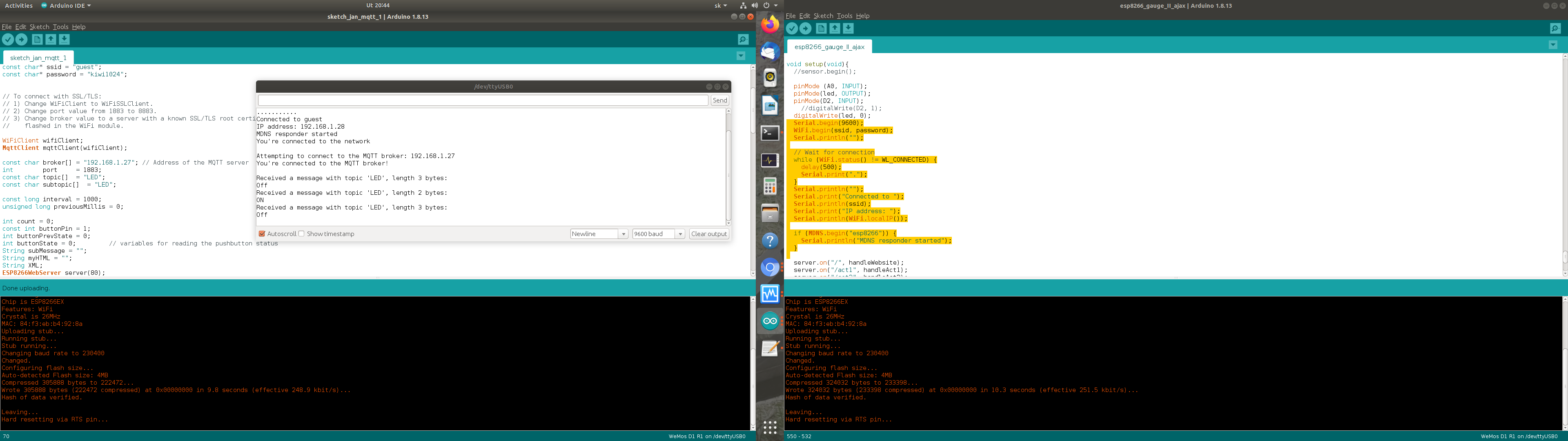Click the New sketch icon in the right window
Screen dimensions: 1568x441
[x=821, y=29]
